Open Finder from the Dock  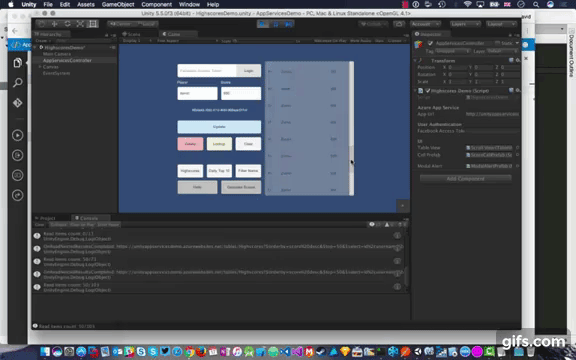45,352
